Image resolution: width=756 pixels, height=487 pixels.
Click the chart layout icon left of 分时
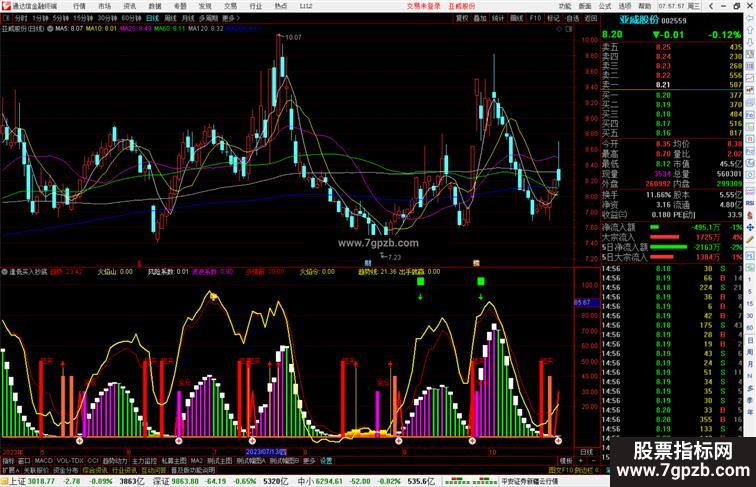point(6,18)
